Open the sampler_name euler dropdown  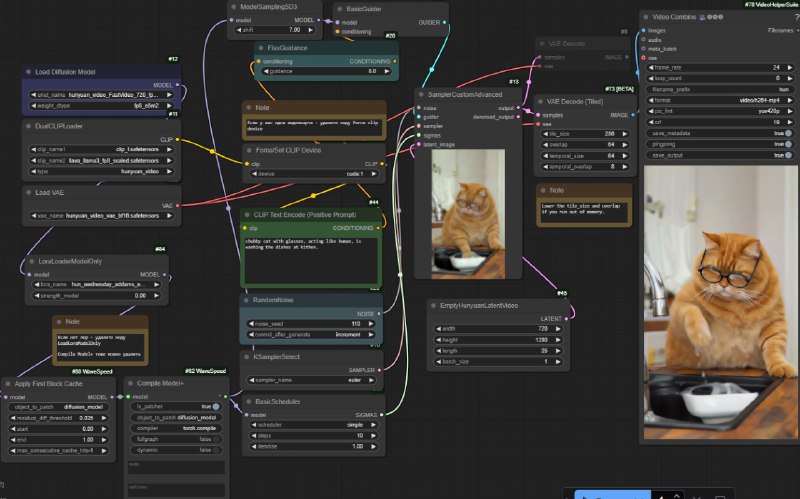[312, 380]
